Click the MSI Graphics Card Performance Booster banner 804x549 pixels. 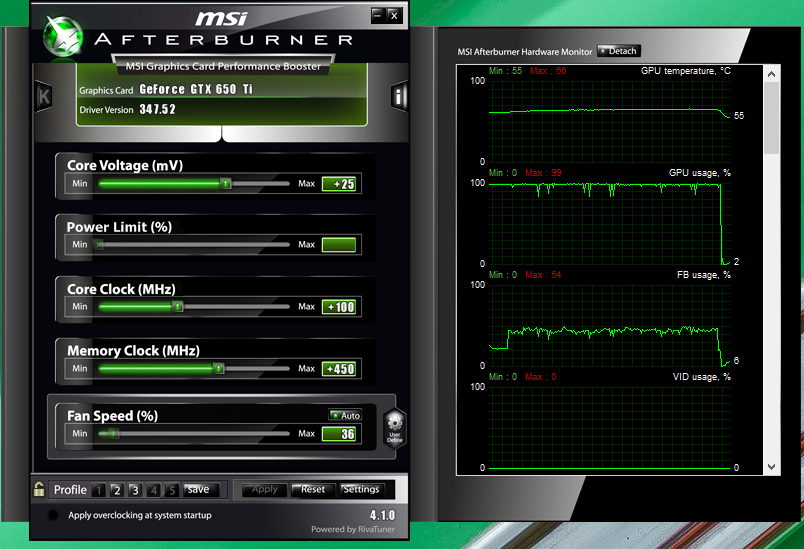[223, 66]
